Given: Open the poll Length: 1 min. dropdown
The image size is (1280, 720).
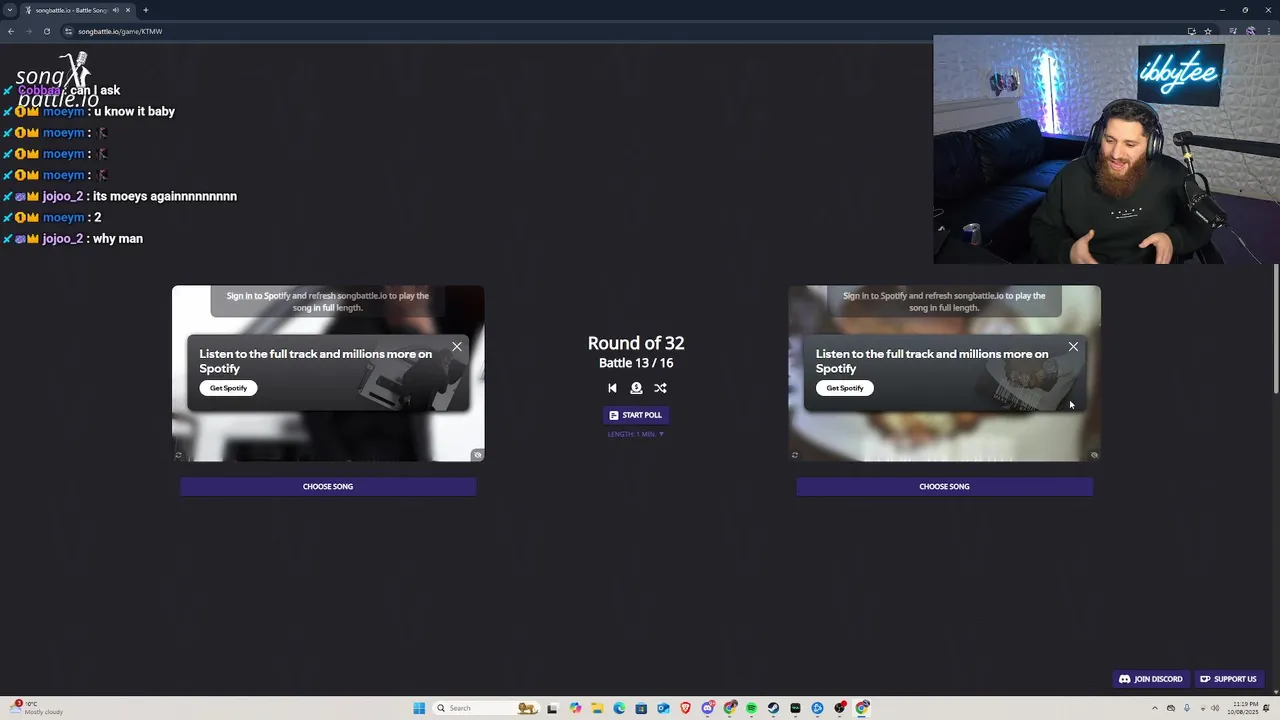Looking at the screenshot, I should click(x=636, y=434).
